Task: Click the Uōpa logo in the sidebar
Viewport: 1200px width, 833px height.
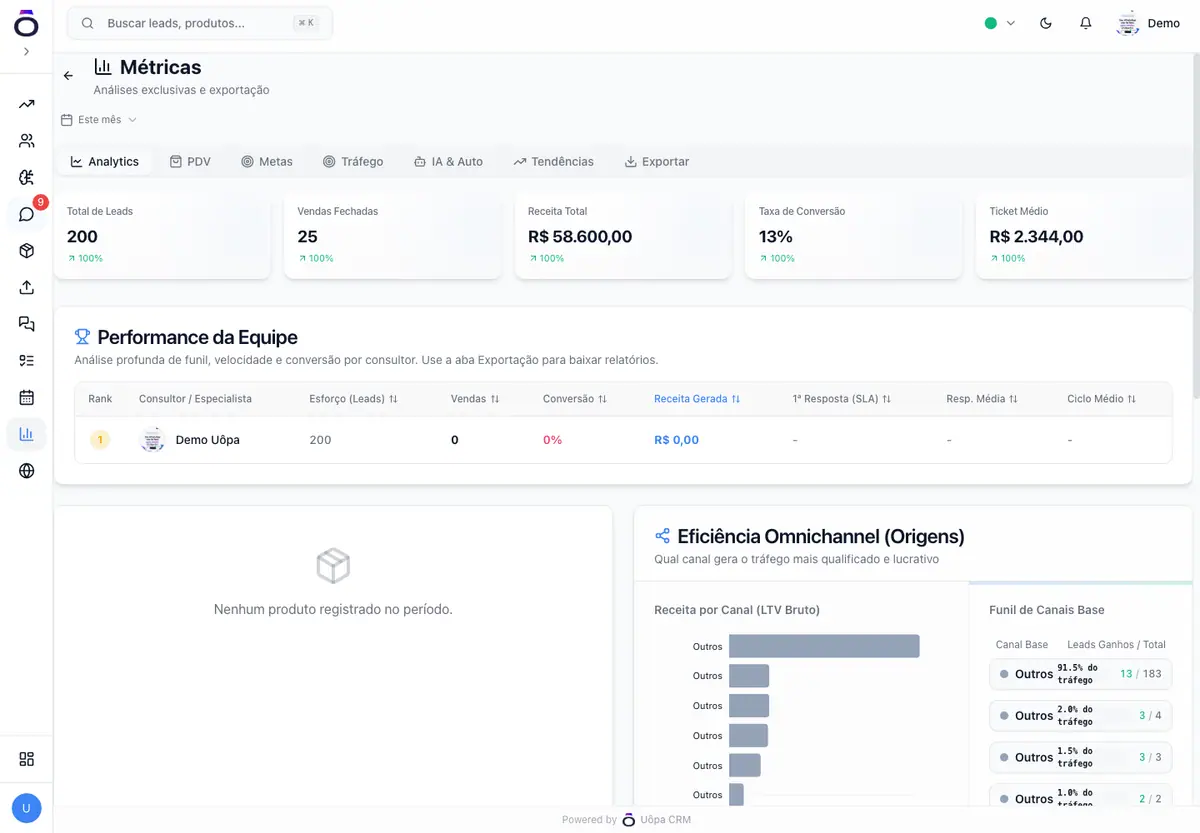Action: click(x=26, y=24)
